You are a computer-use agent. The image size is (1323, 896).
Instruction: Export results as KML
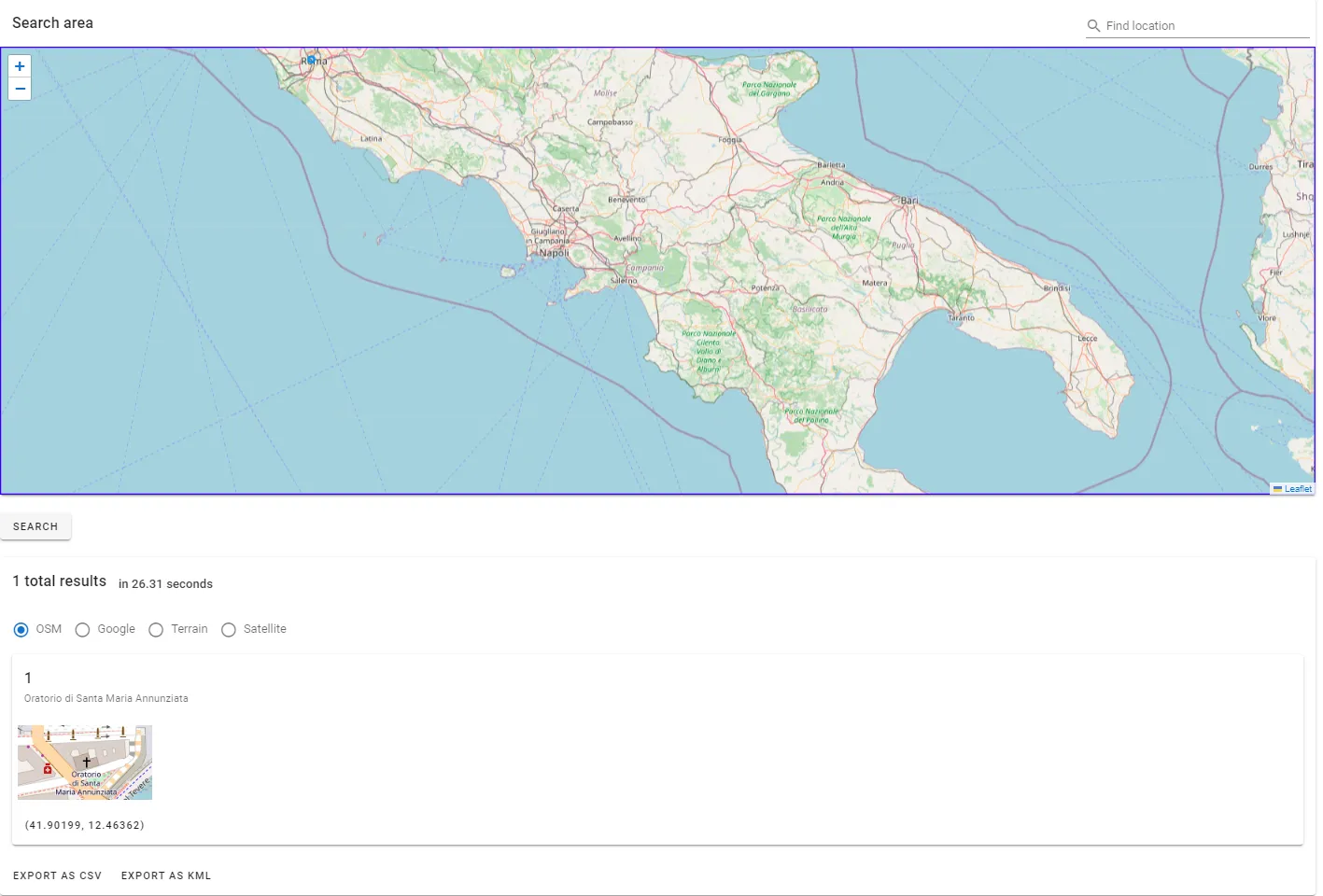[166, 875]
